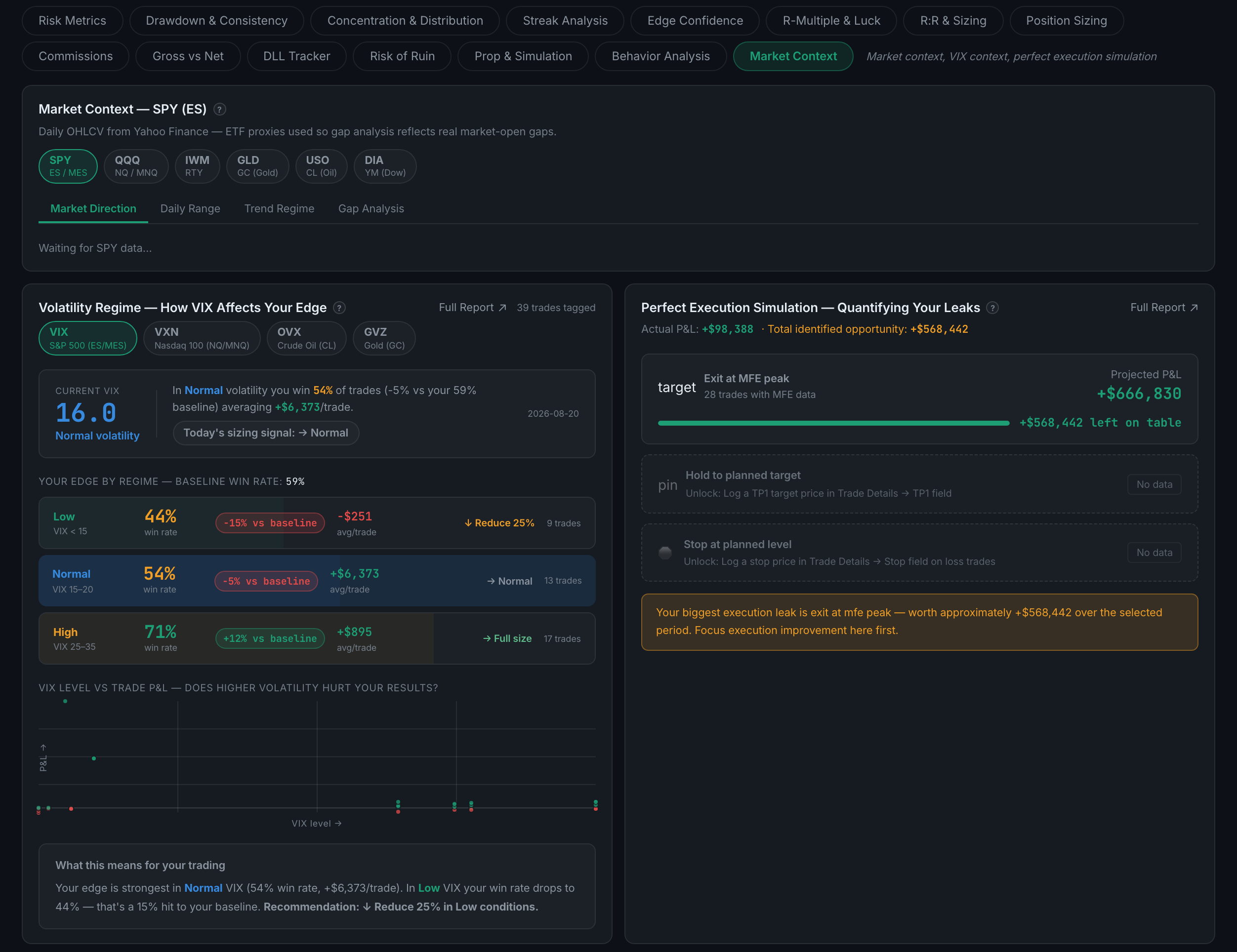Open Volatility Regime Full Report arrow link
The height and width of the screenshot is (952, 1237).
click(x=472, y=307)
